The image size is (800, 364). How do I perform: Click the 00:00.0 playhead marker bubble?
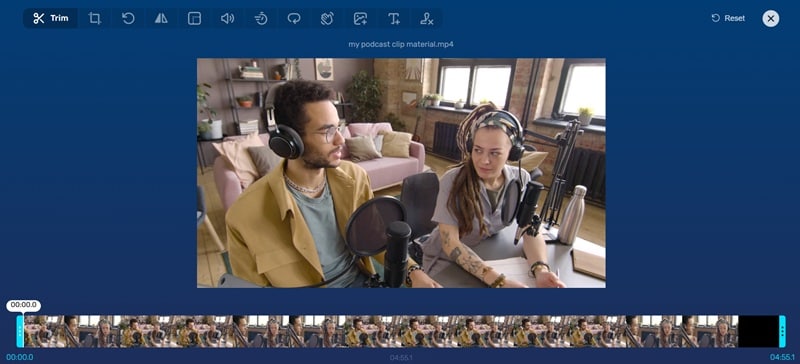point(23,305)
